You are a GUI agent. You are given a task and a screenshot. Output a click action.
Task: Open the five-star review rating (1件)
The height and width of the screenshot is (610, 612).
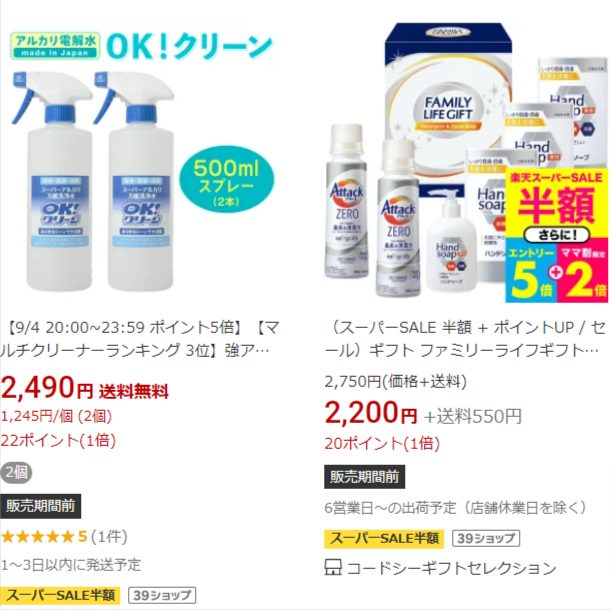[x=64, y=537]
